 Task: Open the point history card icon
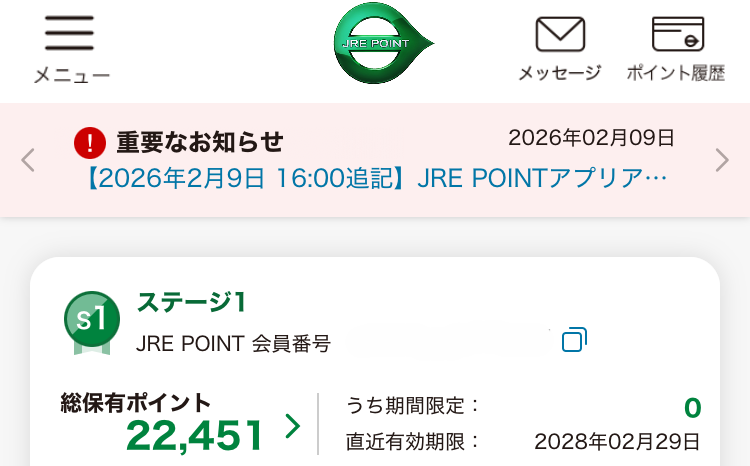point(677,34)
